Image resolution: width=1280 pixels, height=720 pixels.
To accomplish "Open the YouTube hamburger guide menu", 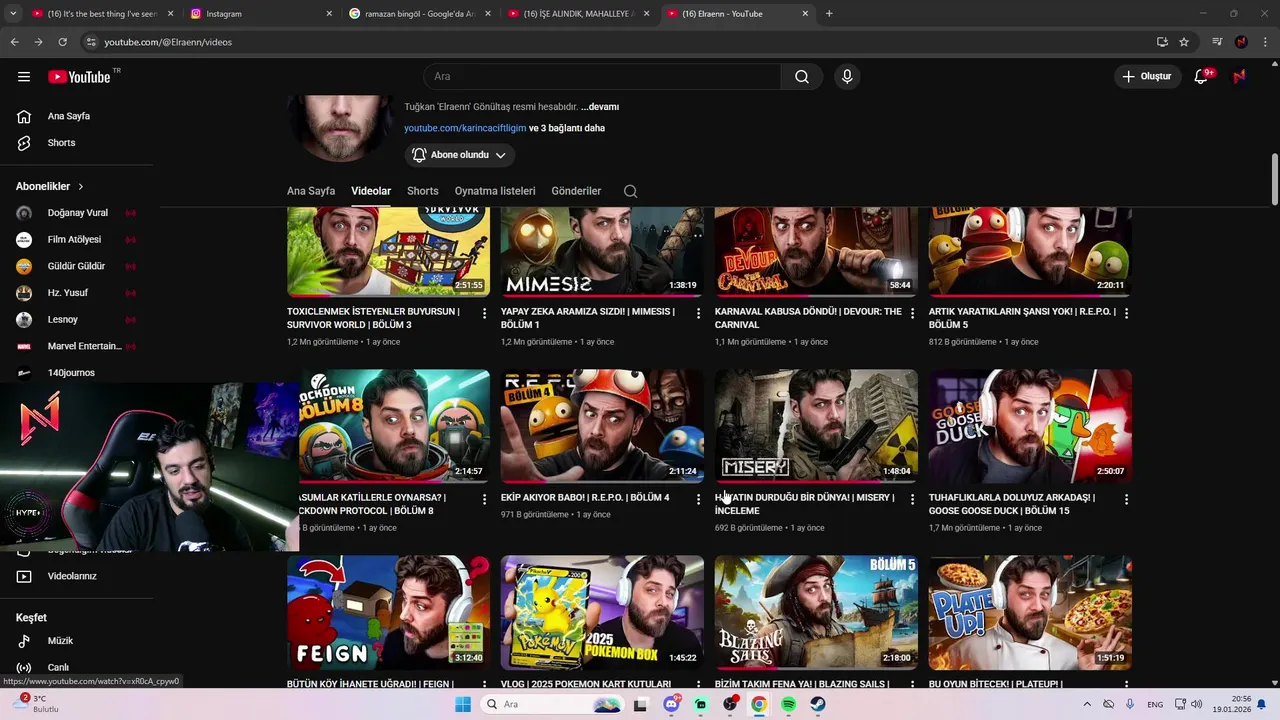I will (x=24, y=76).
